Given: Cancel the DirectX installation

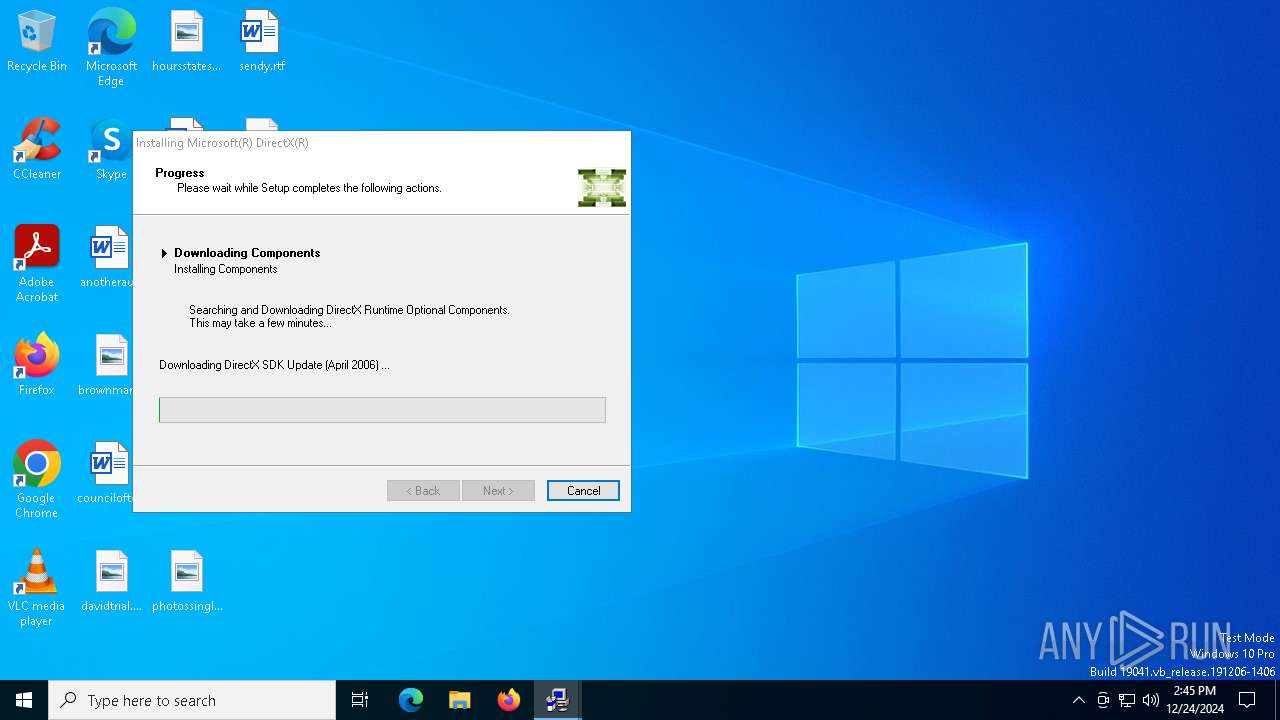Looking at the screenshot, I should (583, 491).
